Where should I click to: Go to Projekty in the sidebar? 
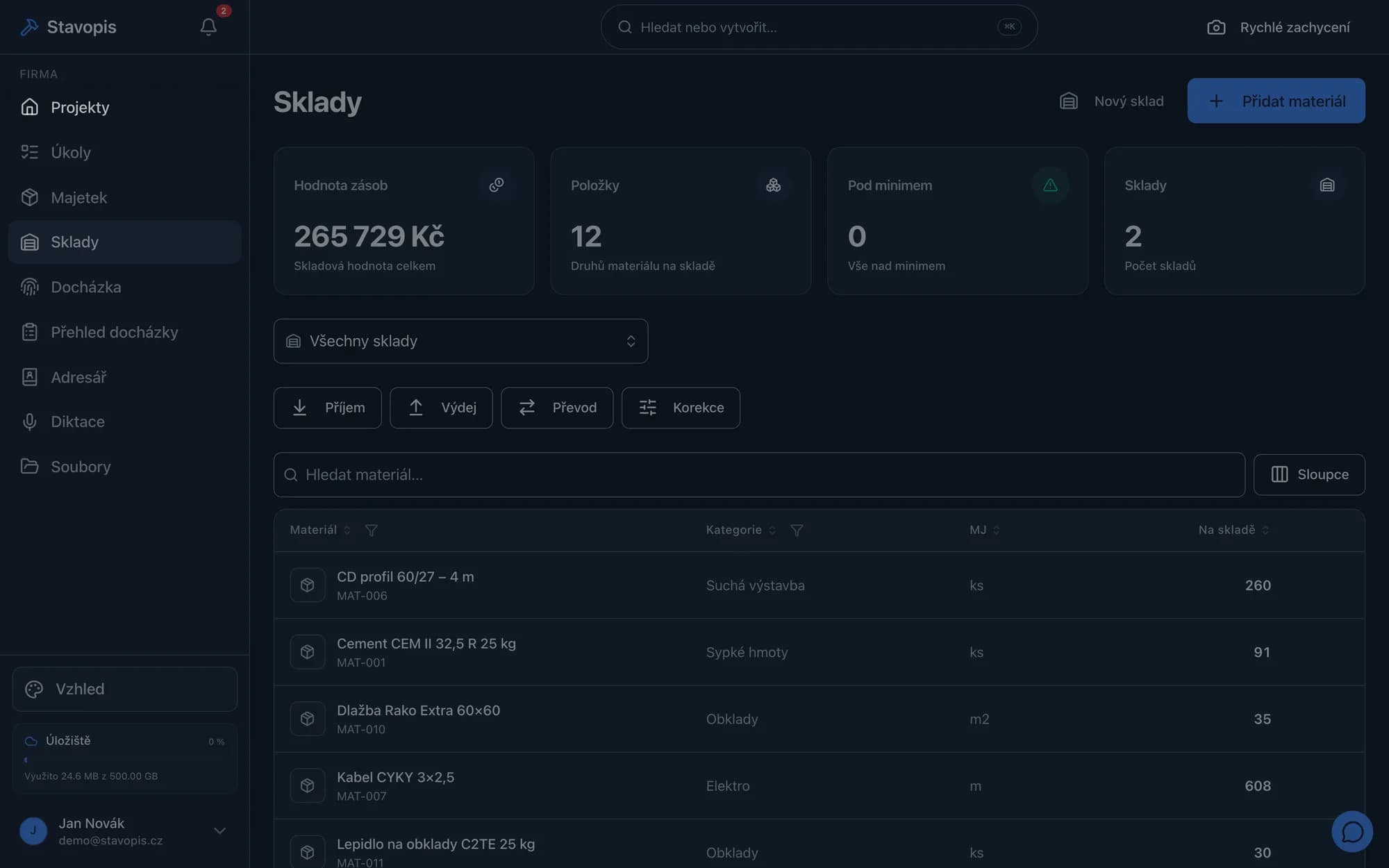(125, 107)
